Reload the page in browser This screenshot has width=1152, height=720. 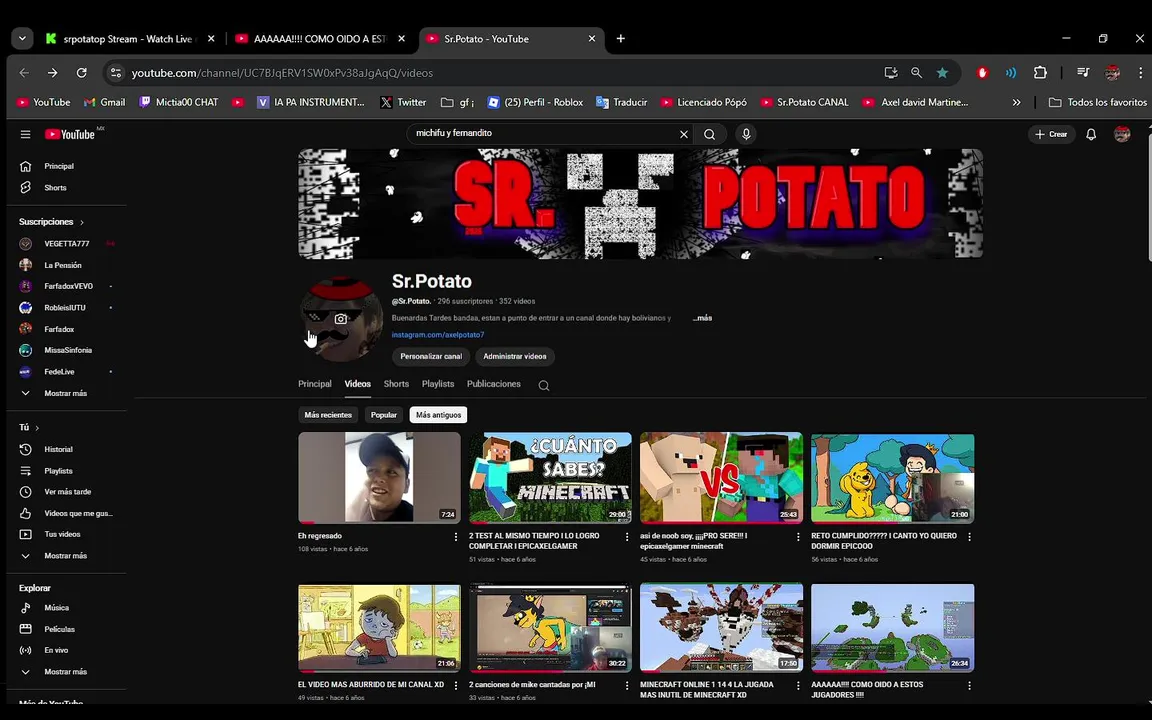82,73
